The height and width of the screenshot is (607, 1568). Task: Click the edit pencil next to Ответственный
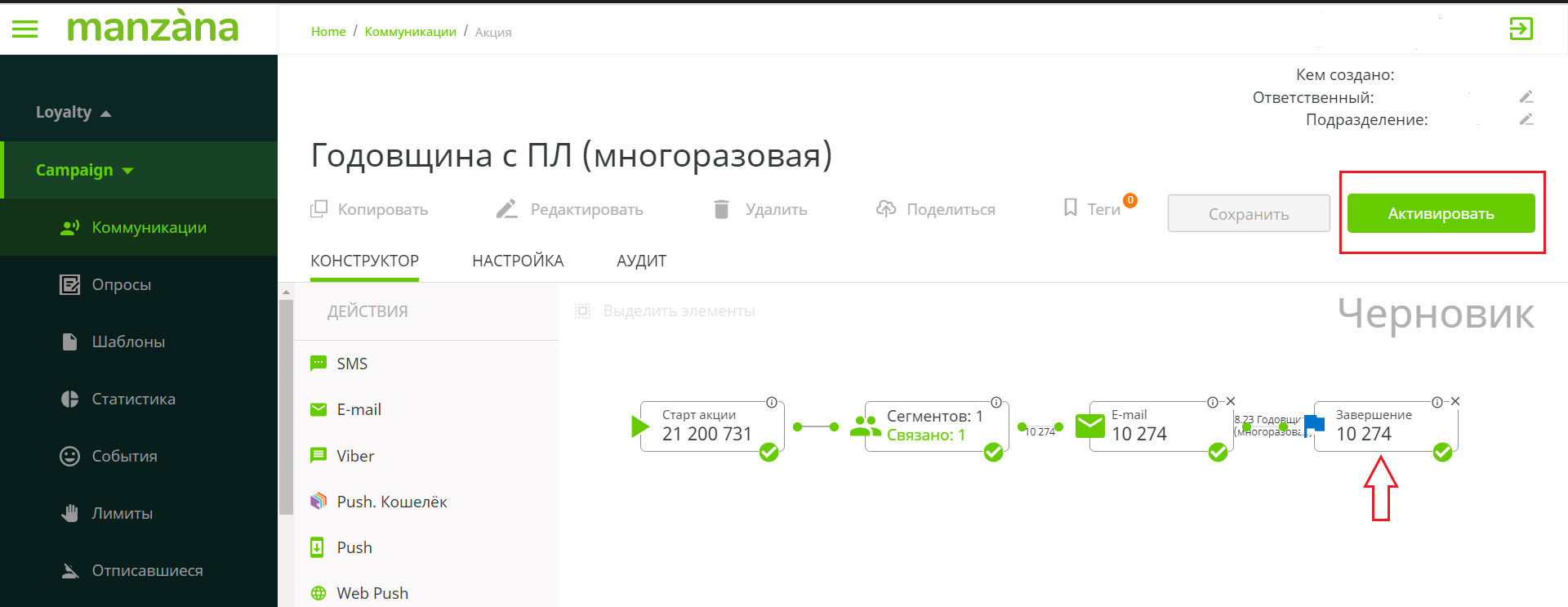(x=1526, y=96)
